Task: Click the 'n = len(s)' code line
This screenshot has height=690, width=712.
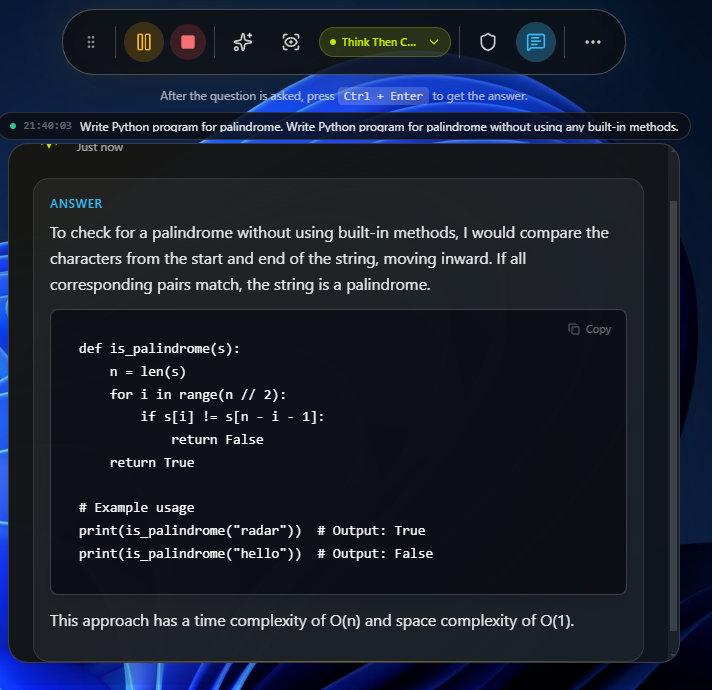Action: 148,372
